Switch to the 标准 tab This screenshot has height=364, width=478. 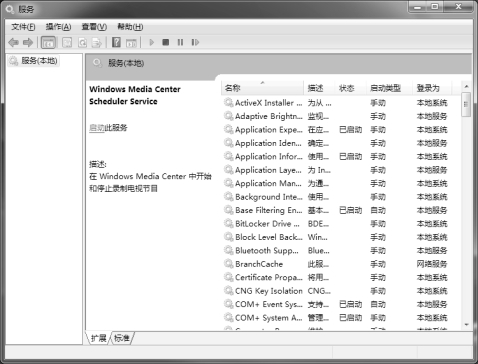click(x=122, y=338)
